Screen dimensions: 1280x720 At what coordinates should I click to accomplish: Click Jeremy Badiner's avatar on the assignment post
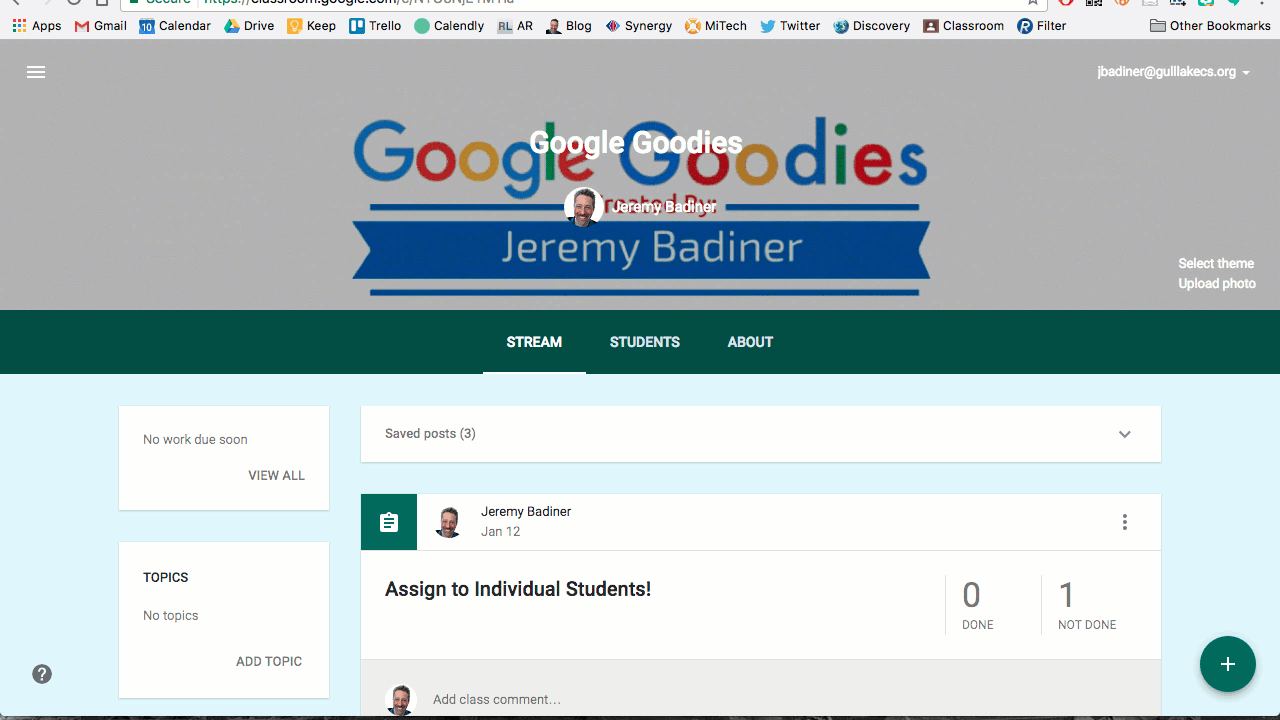click(449, 522)
